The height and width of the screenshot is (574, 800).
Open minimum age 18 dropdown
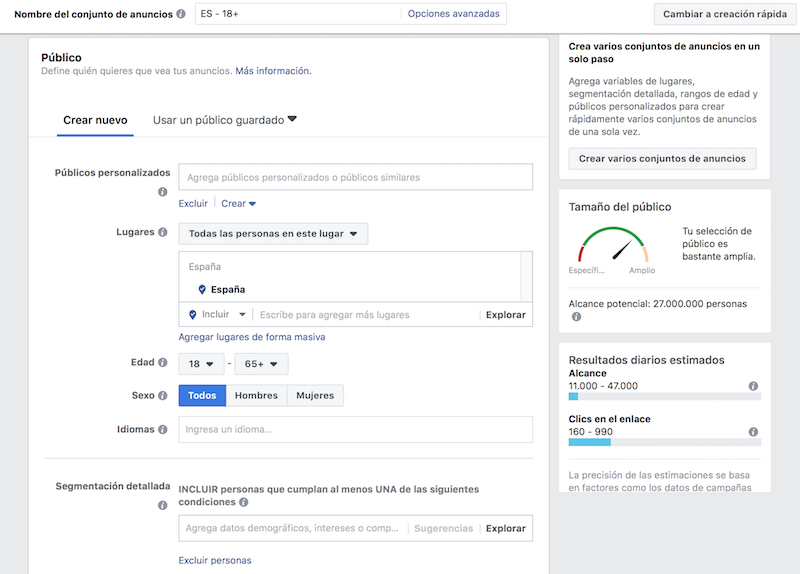click(x=201, y=364)
